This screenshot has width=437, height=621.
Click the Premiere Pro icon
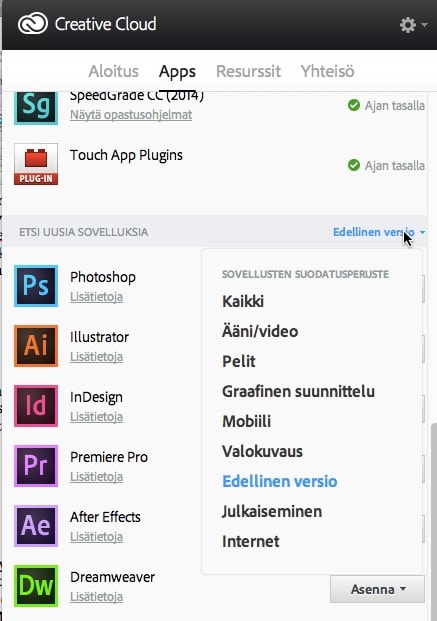pyautogui.click(x=36, y=466)
